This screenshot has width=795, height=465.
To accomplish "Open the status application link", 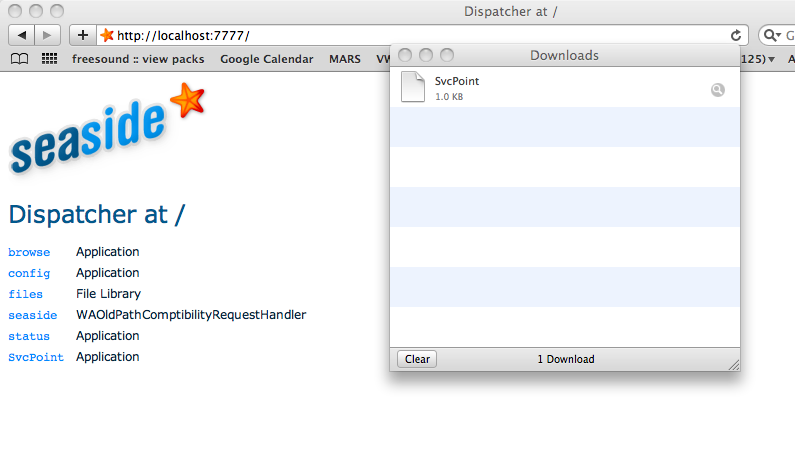I will tap(29, 336).
